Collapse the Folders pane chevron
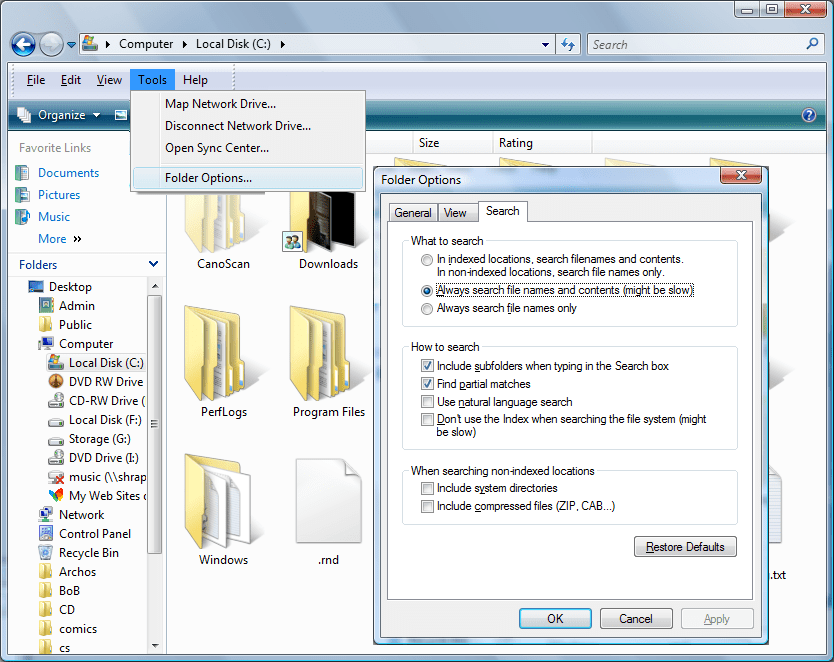The image size is (834, 662). [x=153, y=264]
